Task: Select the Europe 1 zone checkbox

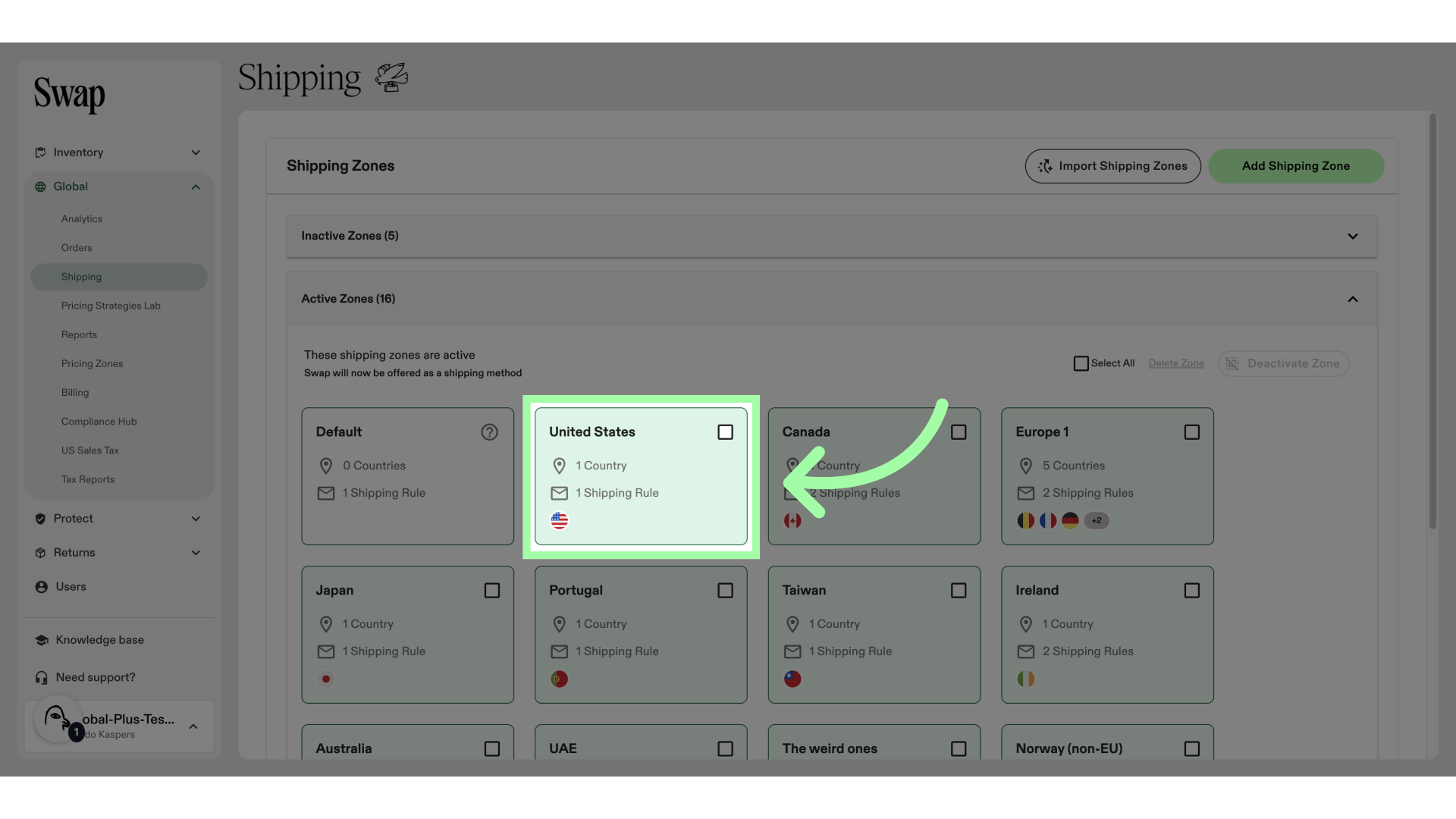Action: [1191, 432]
